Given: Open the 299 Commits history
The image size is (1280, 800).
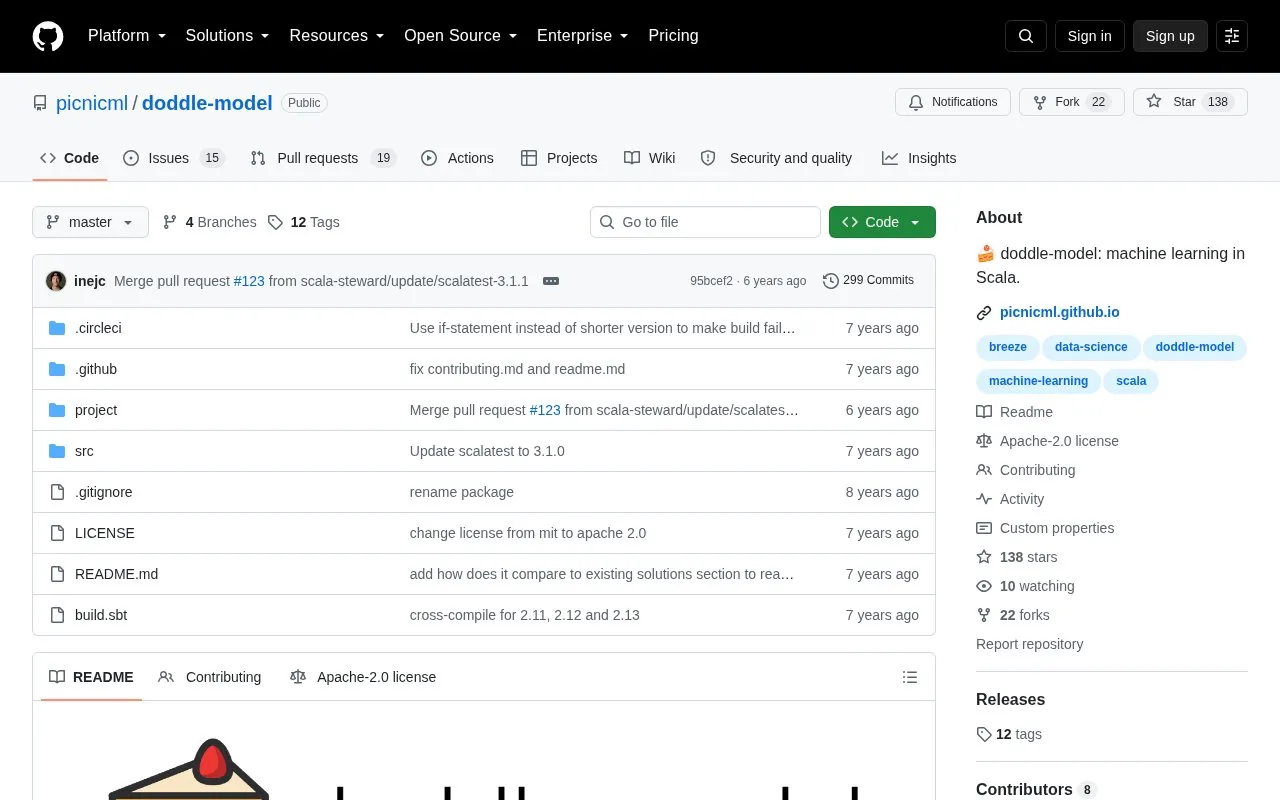Looking at the screenshot, I should [x=868, y=281].
